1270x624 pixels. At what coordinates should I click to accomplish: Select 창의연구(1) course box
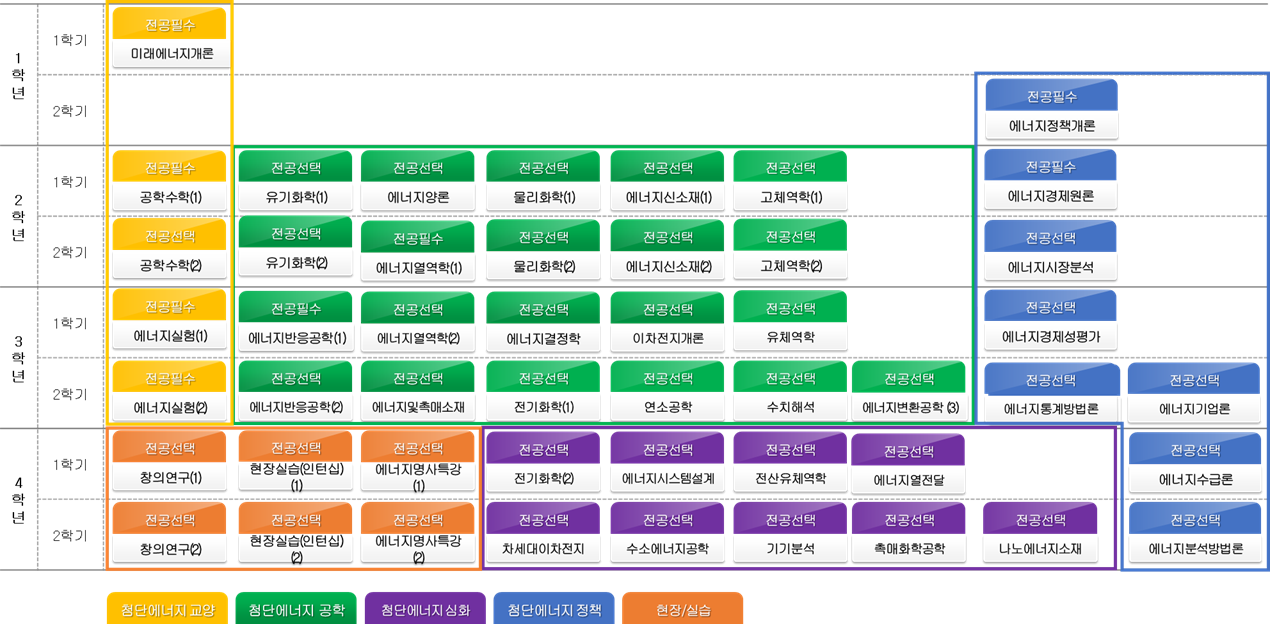coord(169,463)
